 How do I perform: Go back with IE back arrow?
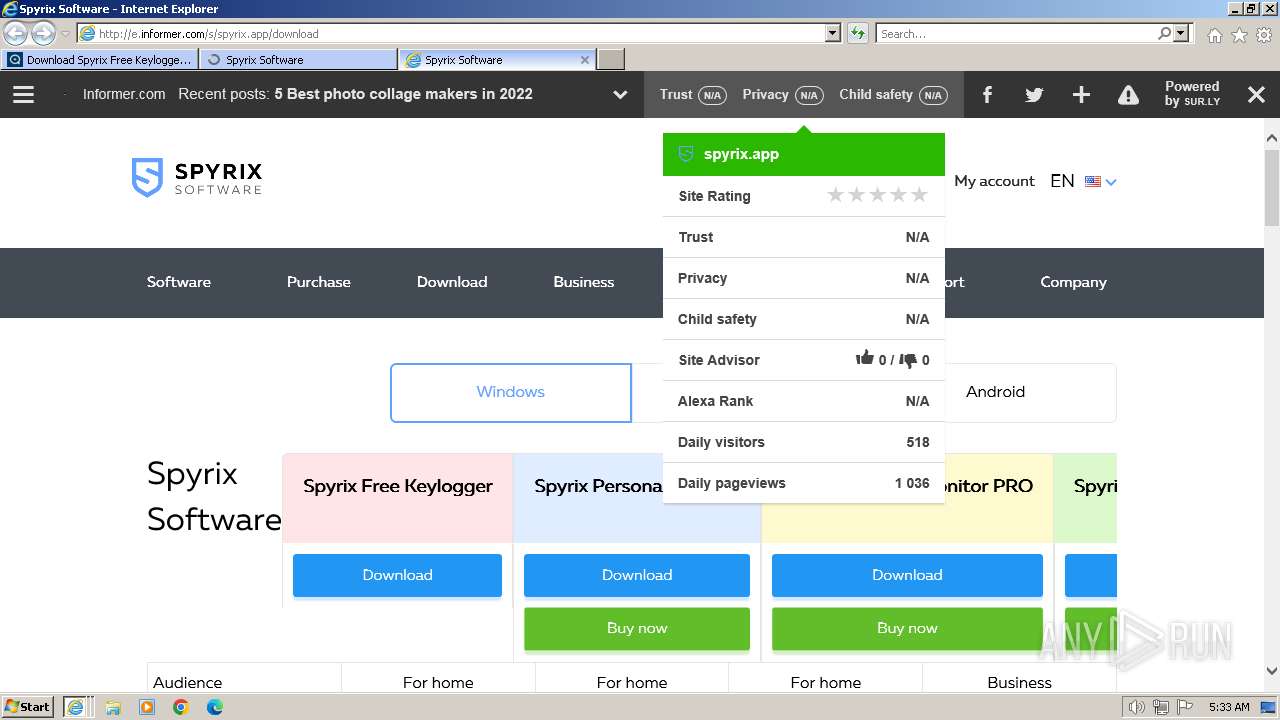[x=16, y=33]
